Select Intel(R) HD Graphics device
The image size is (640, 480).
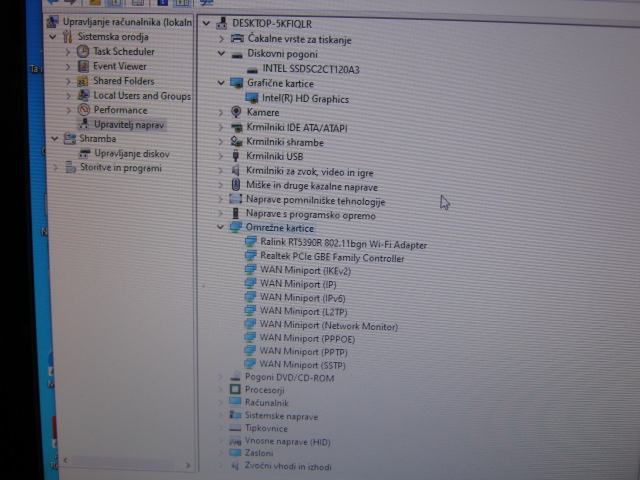305,99
